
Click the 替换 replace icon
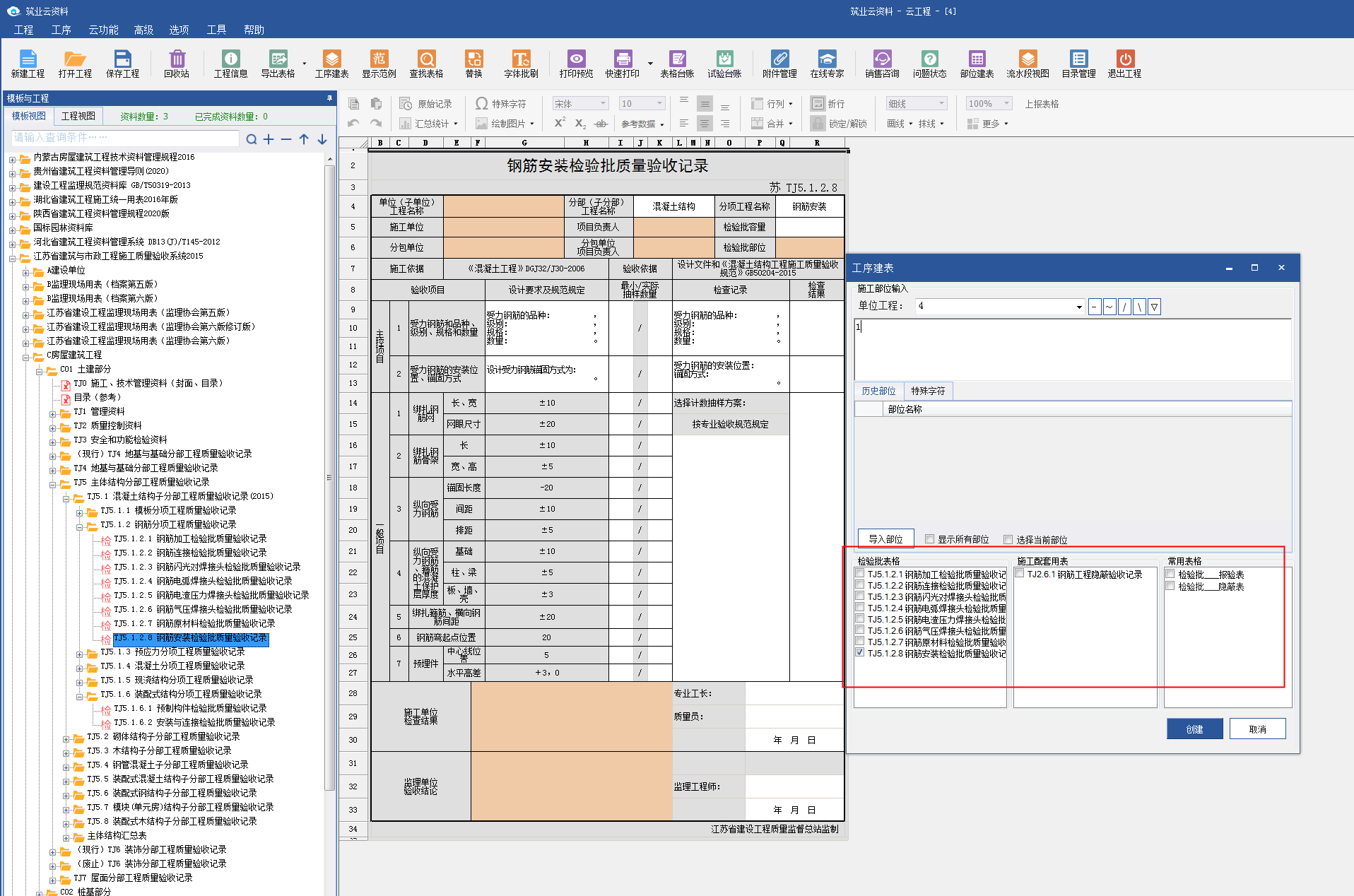(x=473, y=64)
